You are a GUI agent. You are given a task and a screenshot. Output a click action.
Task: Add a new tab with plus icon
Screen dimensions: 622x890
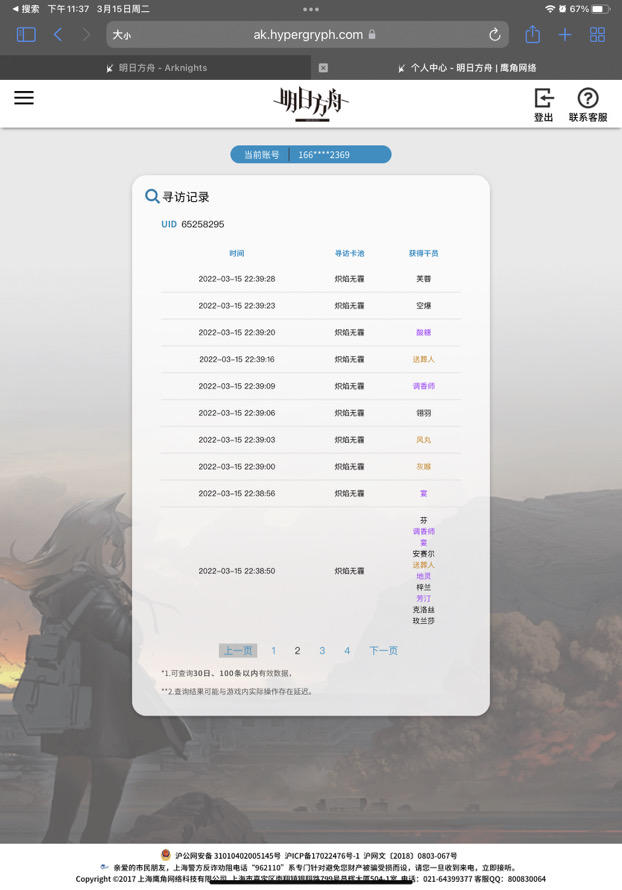pos(565,35)
